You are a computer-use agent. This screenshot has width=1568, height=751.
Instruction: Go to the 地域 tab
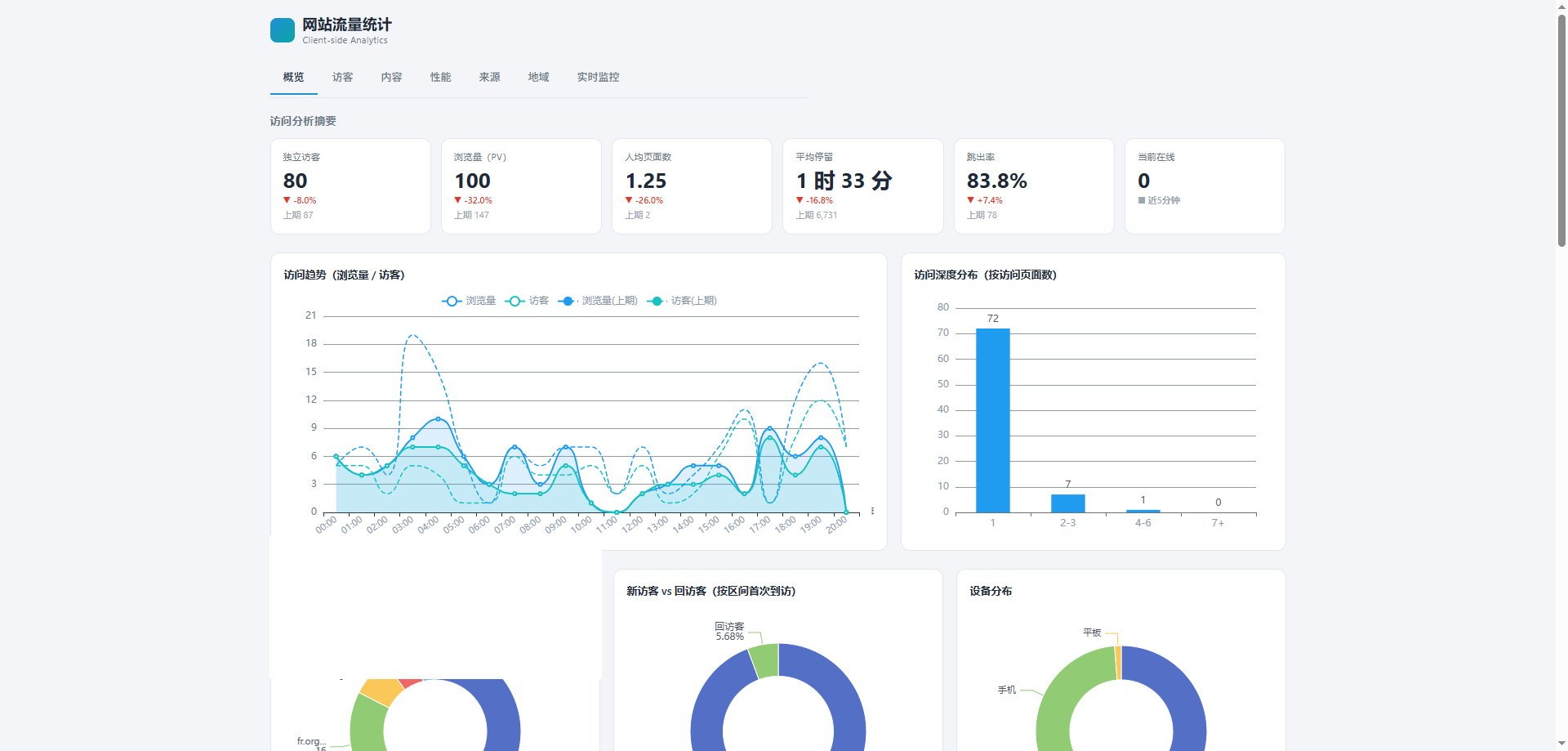538,77
